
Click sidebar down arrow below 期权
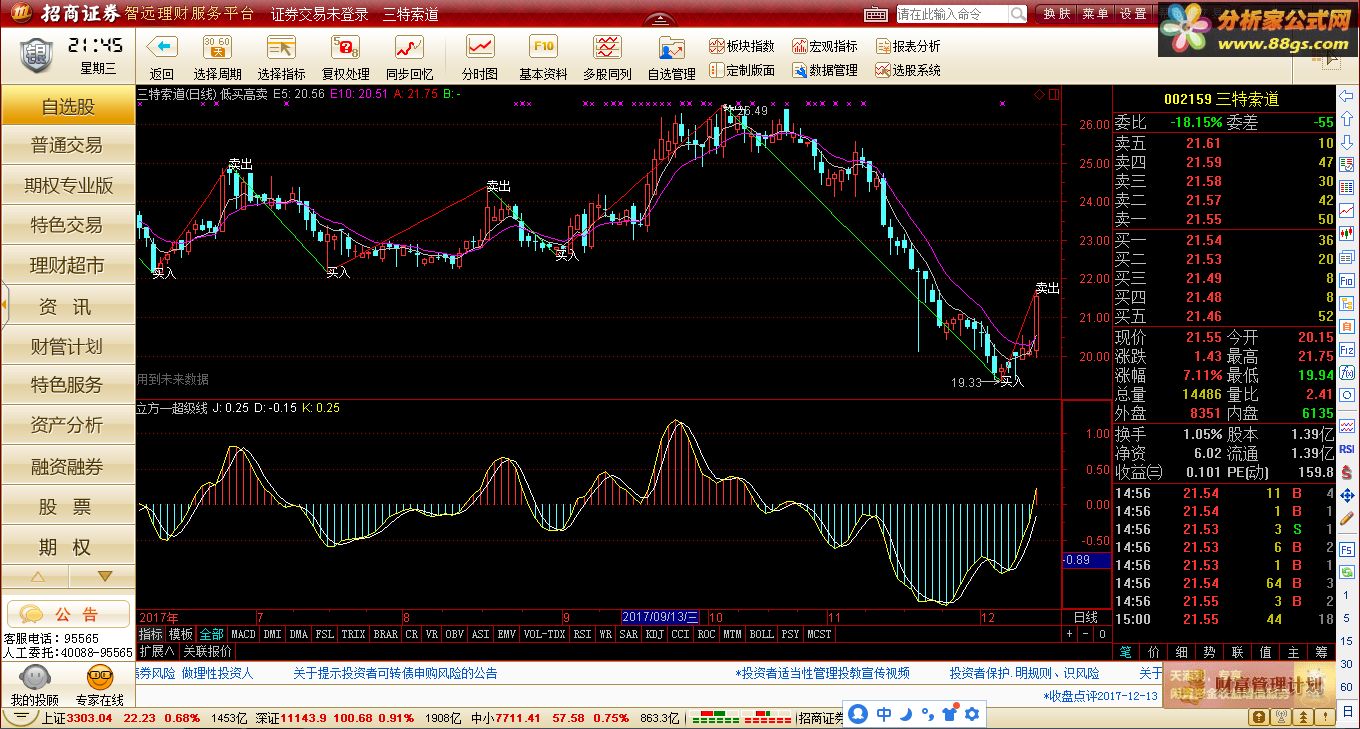pyautogui.click(x=104, y=577)
